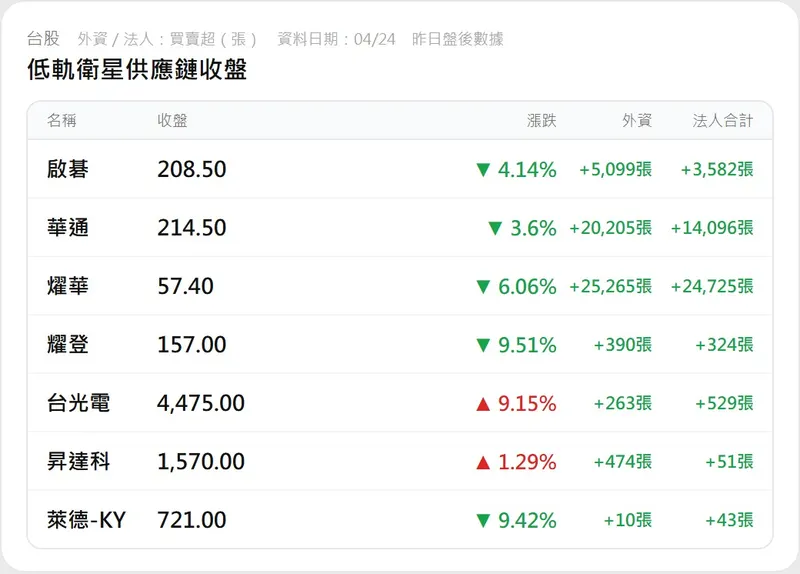Click the red up arrow beside 9.15%
The width and height of the screenshot is (800, 574).
pyautogui.click(x=483, y=404)
